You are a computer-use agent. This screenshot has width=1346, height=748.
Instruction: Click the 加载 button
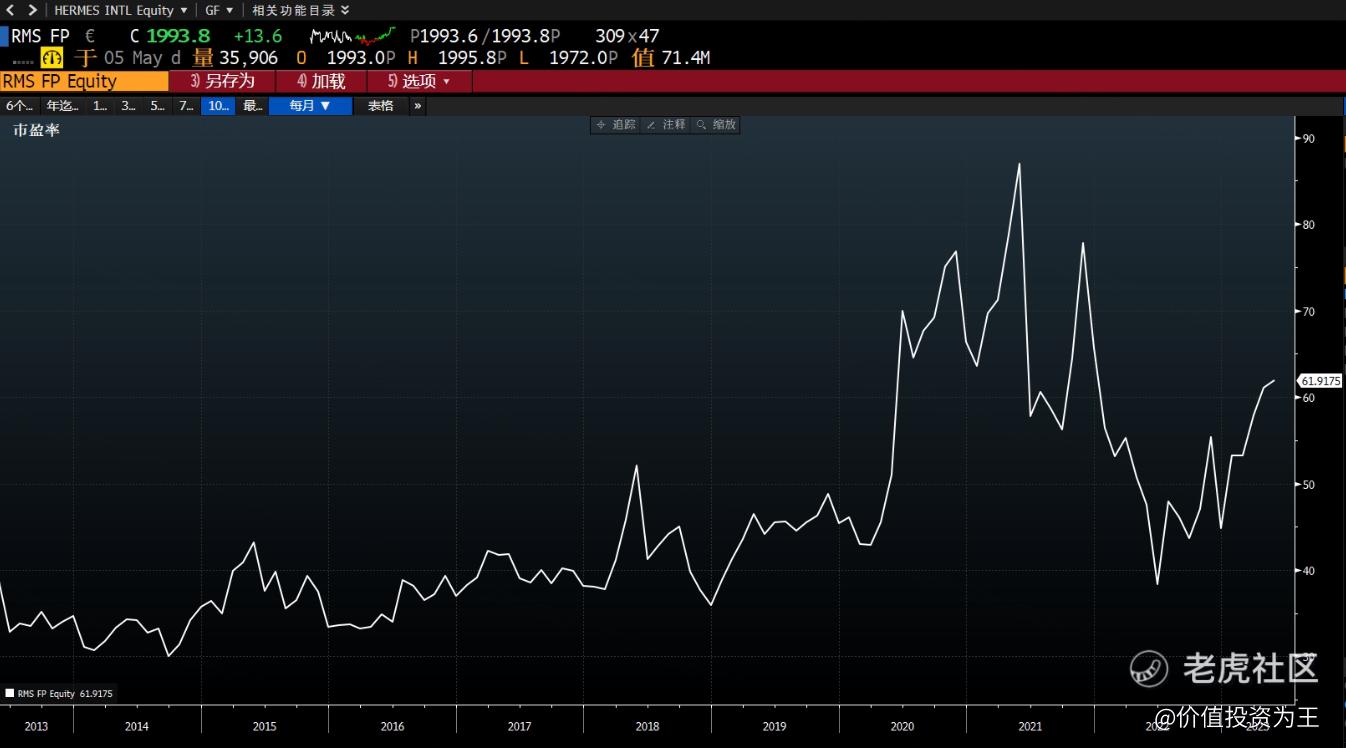[x=321, y=81]
